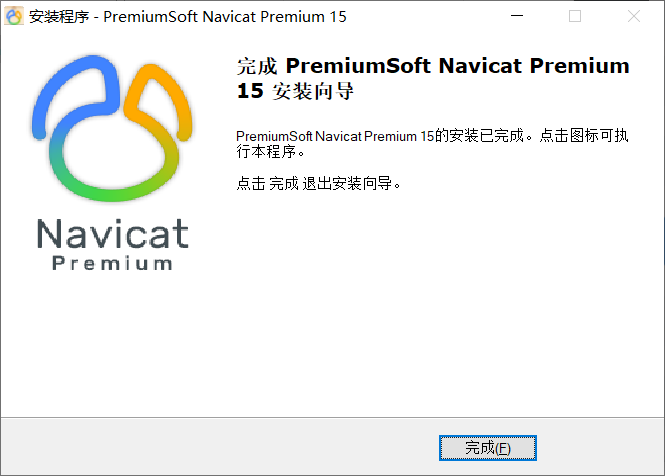Click the greyed-out maximize window icon
Viewport: 665px width, 476px height.
tap(575, 16)
